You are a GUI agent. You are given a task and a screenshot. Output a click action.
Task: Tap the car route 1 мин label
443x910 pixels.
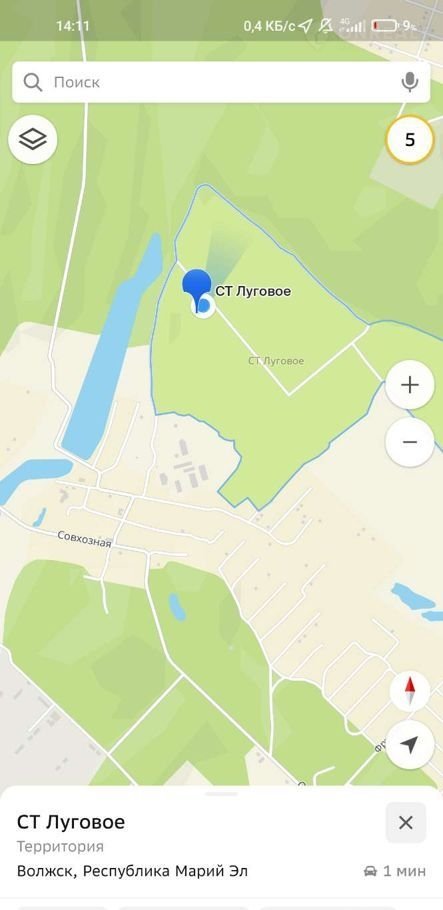click(395, 871)
